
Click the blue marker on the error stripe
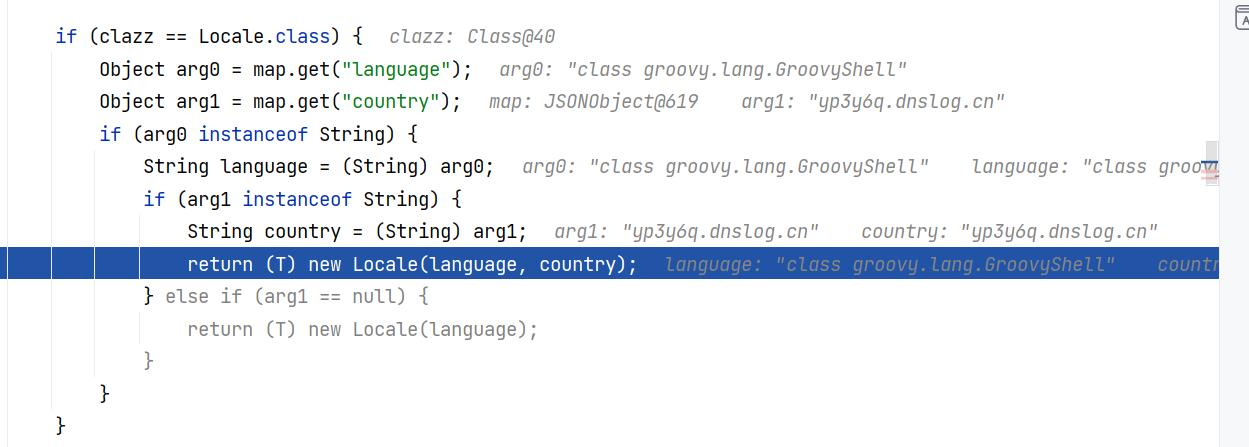tap(1210, 162)
